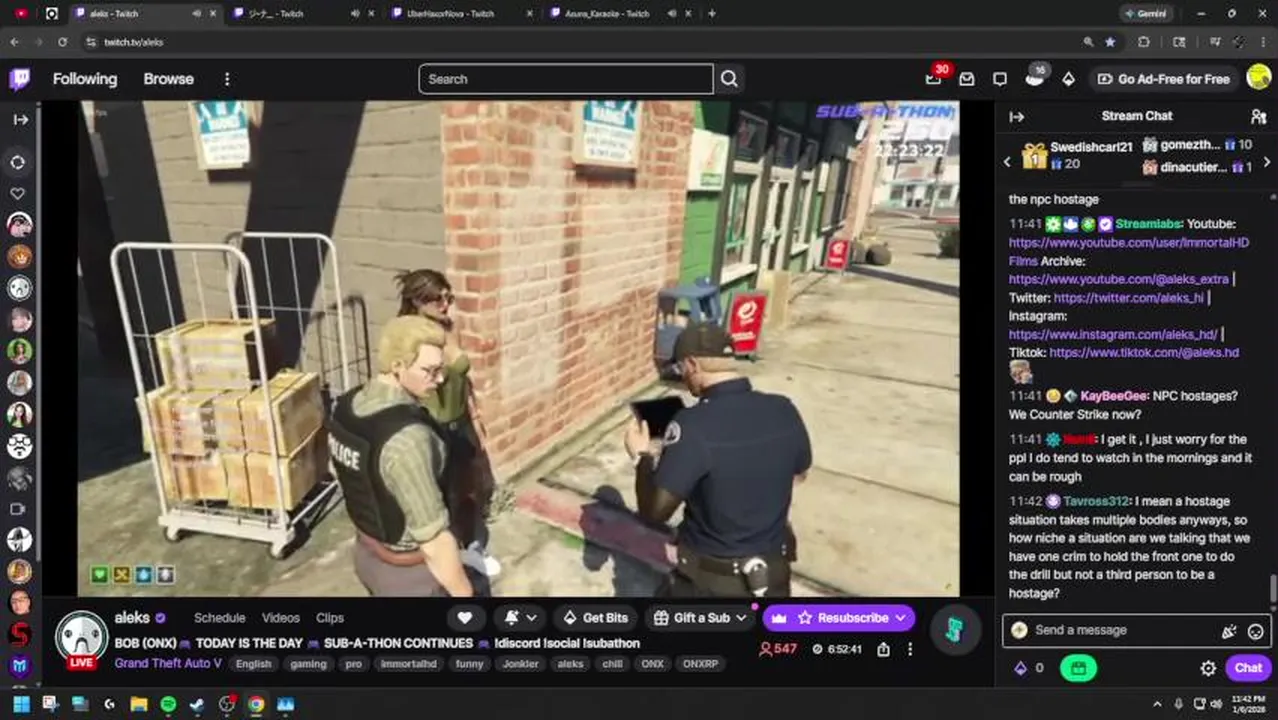Viewport: 1278px width, 720px height.
Task: Click the sidebar heart followed icon
Action: click(18, 193)
